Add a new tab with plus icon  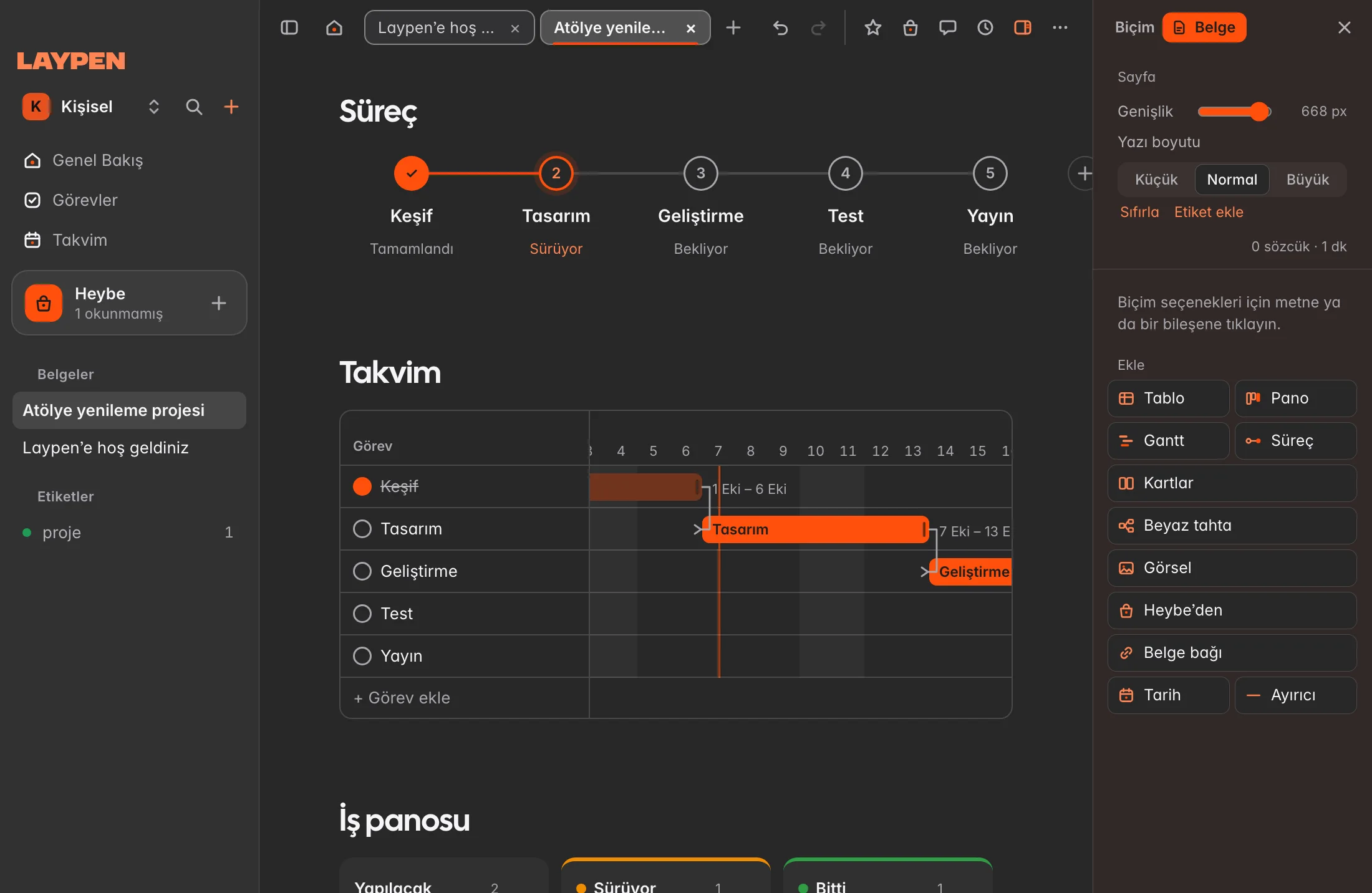733,27
